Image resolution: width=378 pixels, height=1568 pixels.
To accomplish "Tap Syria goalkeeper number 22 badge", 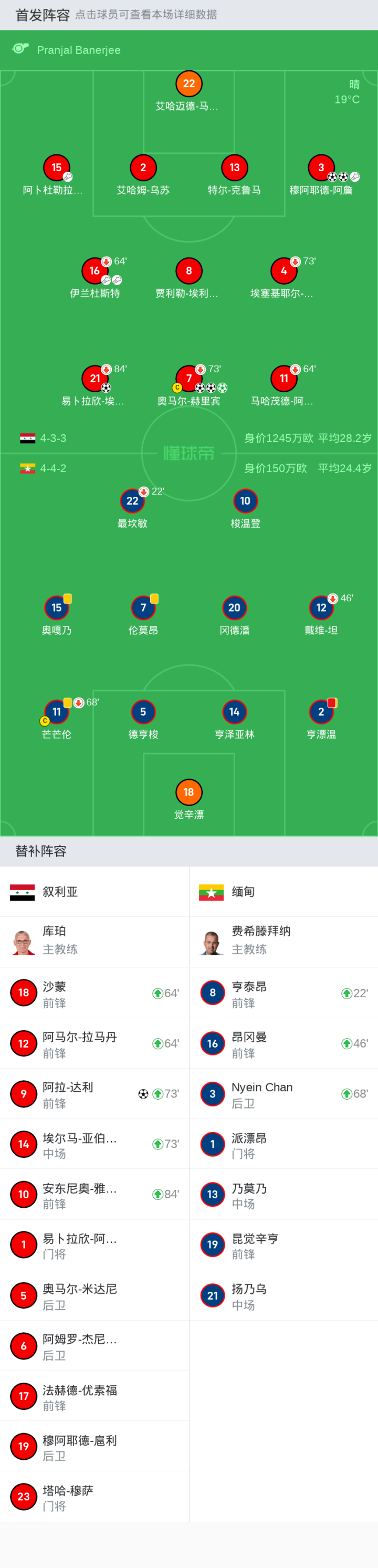I will coord(188,84).
